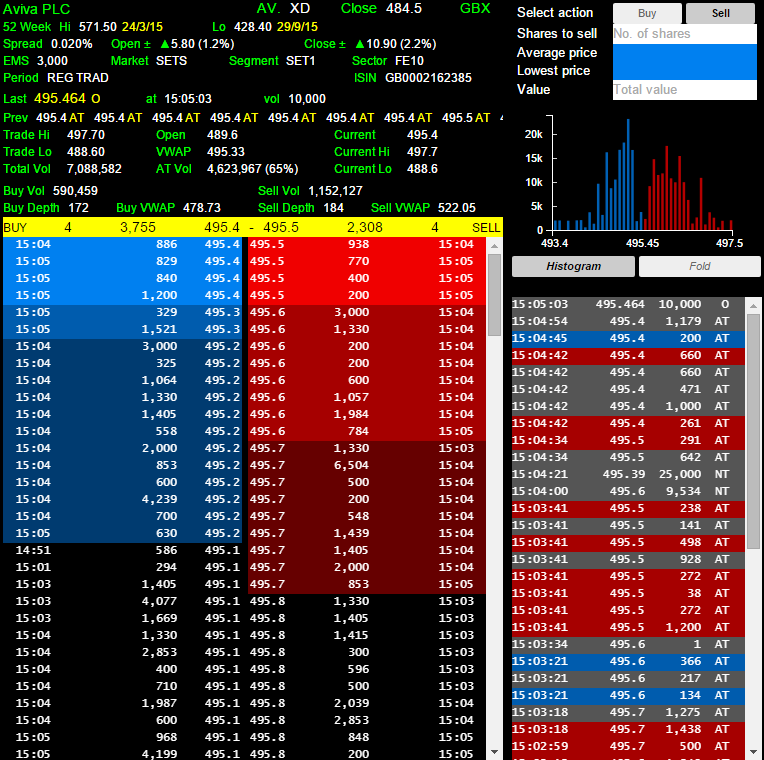The width and height of the screenshot is (764, 760).
Task: Click the Buy Vol value 590,459
Action: click(x=75, y=191)
